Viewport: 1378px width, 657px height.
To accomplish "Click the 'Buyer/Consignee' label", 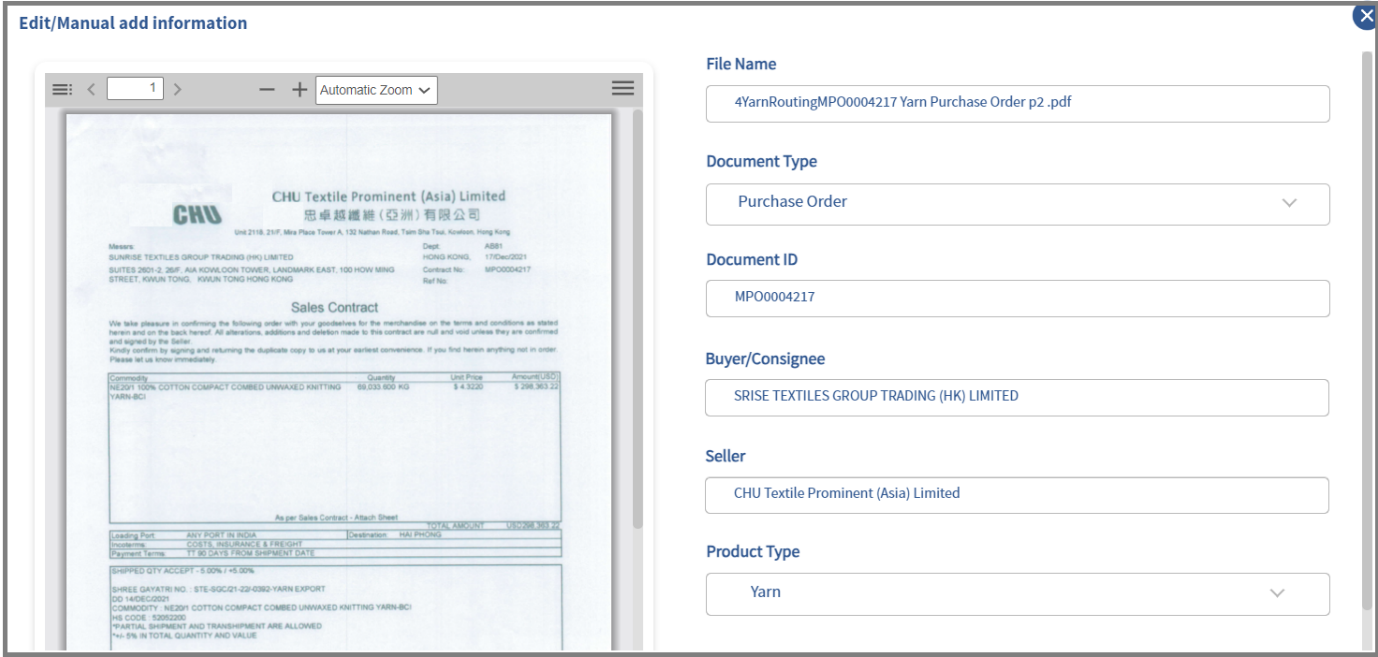I will point(765,358).
